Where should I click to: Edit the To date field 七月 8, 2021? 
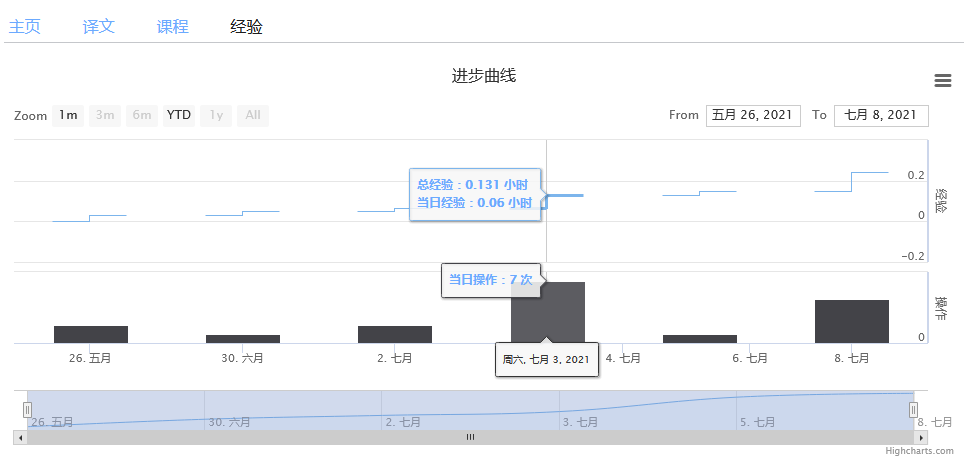tap(881, 116)
